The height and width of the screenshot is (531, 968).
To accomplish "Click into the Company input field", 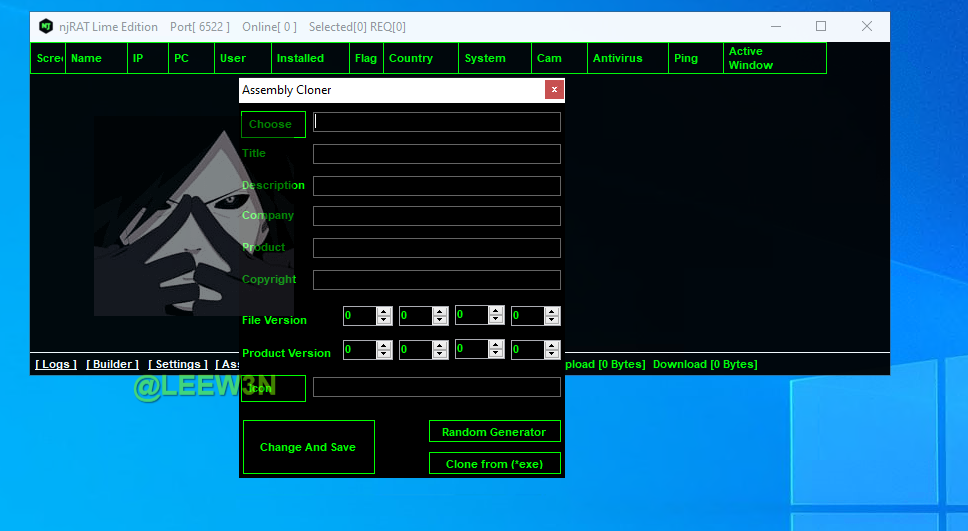I will (x=436, y=216).
